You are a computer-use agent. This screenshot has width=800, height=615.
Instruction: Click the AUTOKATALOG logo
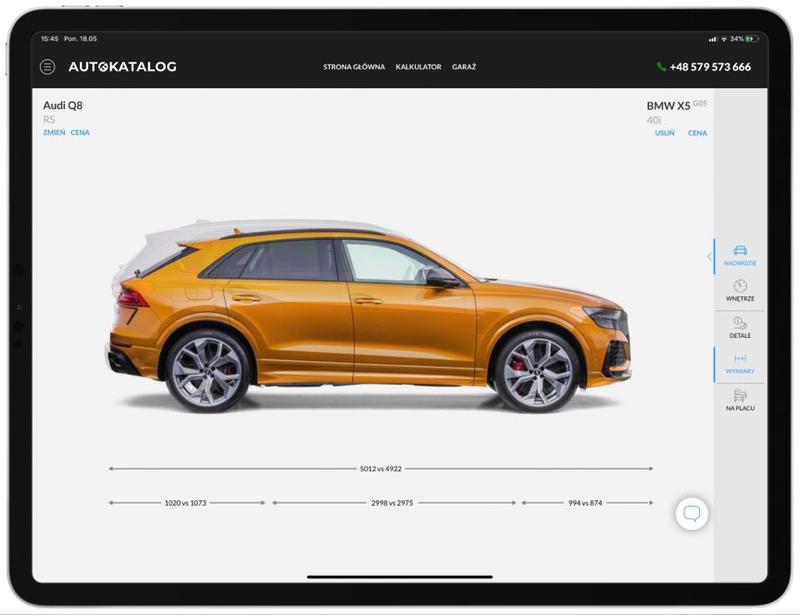pos(122,66)
